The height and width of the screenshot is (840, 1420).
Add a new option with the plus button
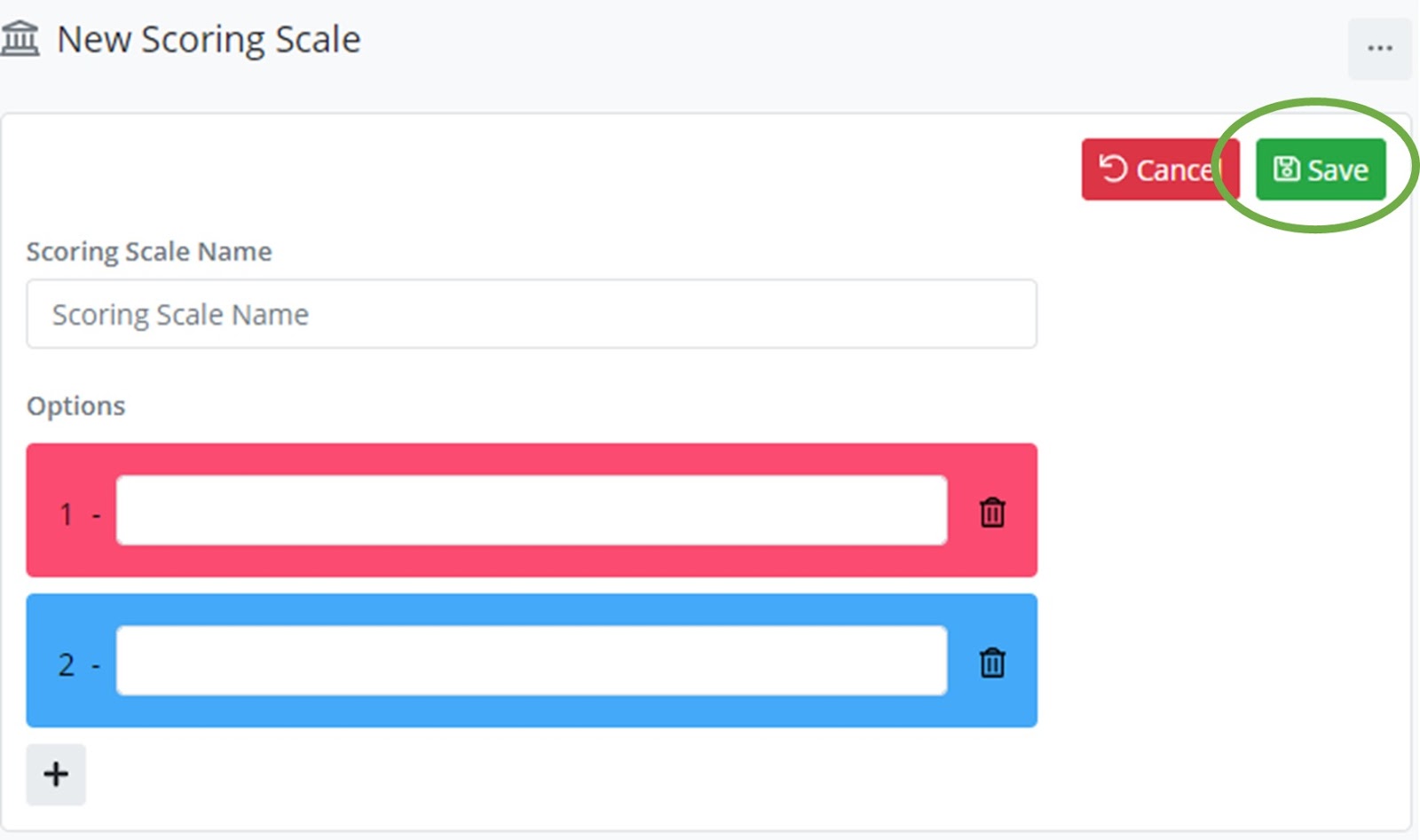56,774
